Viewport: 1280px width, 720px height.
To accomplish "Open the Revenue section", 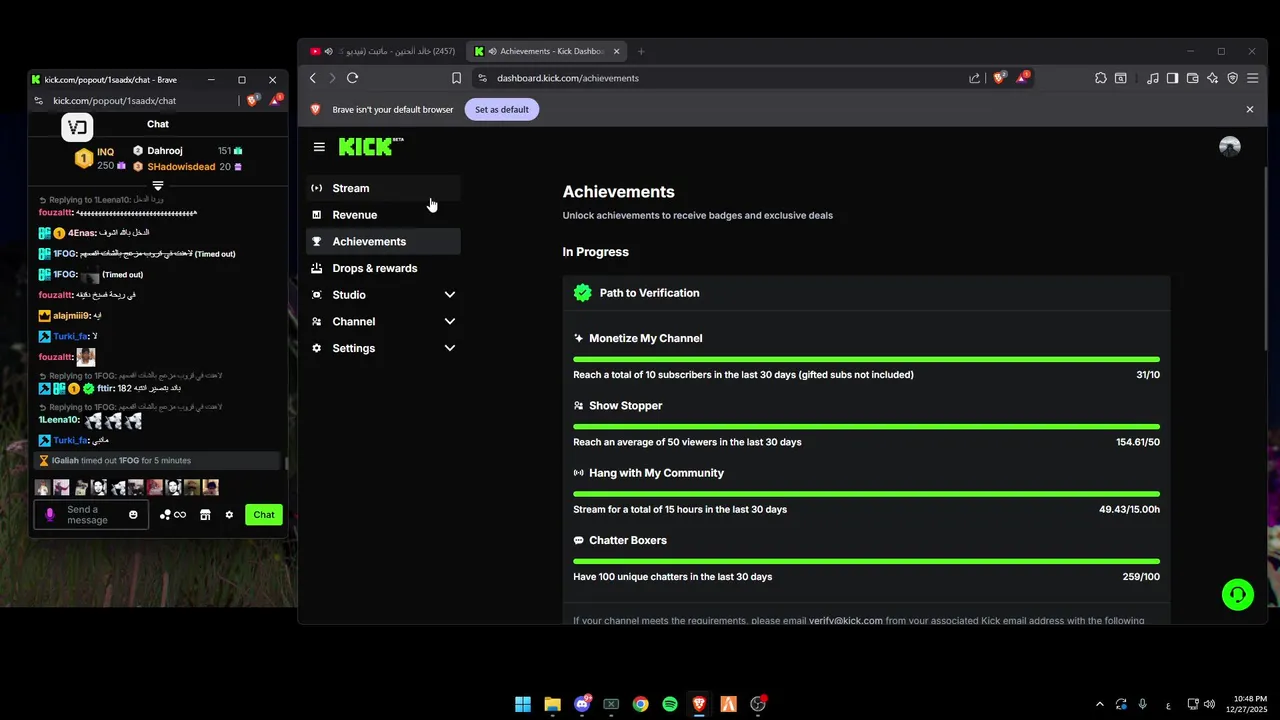I will pyautogui.click(x=383, y=215).
